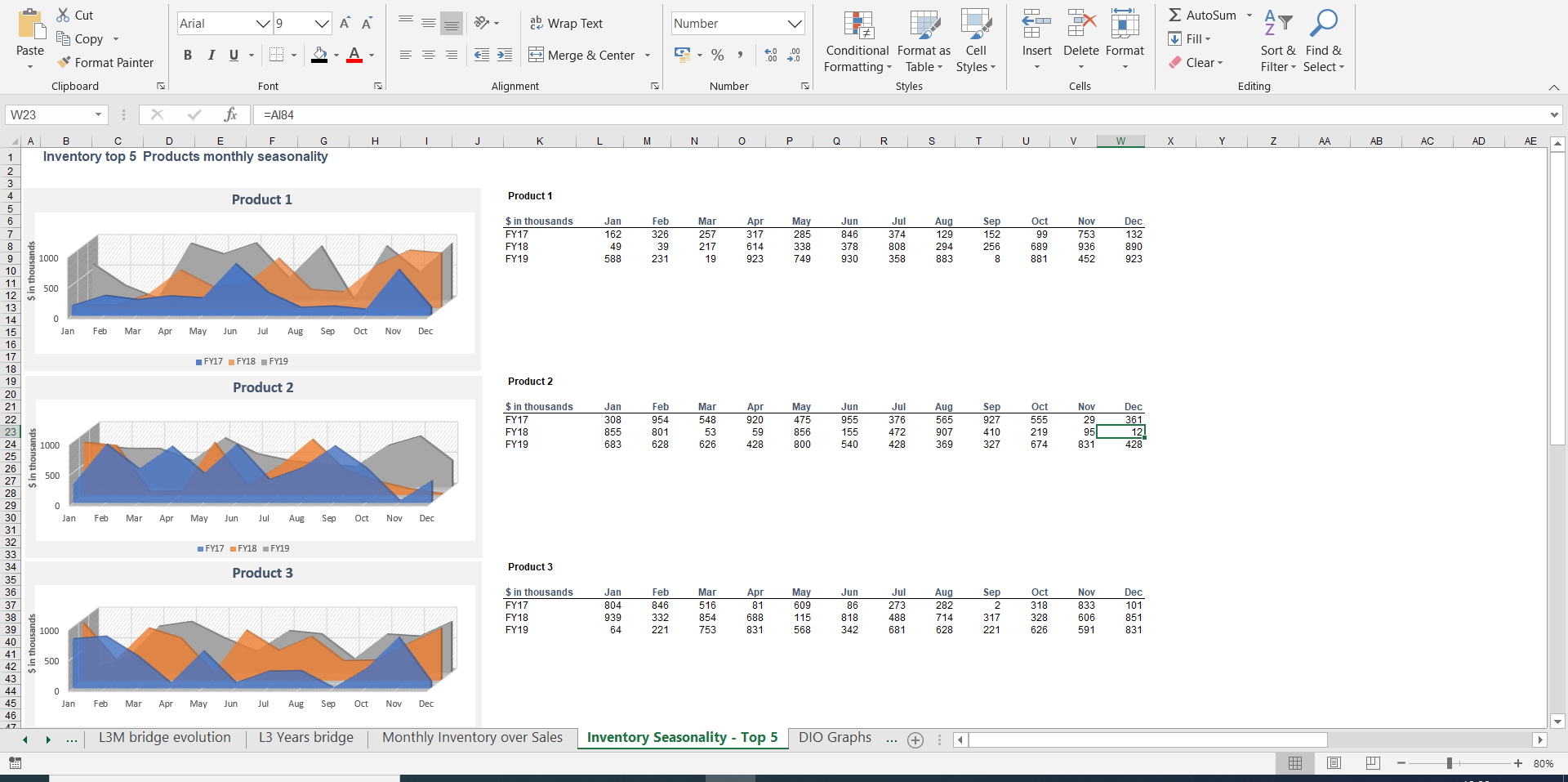Select column W header
Viewport: 1568px width, 782px height.
pyautogui.click(x=1120, y=141)
